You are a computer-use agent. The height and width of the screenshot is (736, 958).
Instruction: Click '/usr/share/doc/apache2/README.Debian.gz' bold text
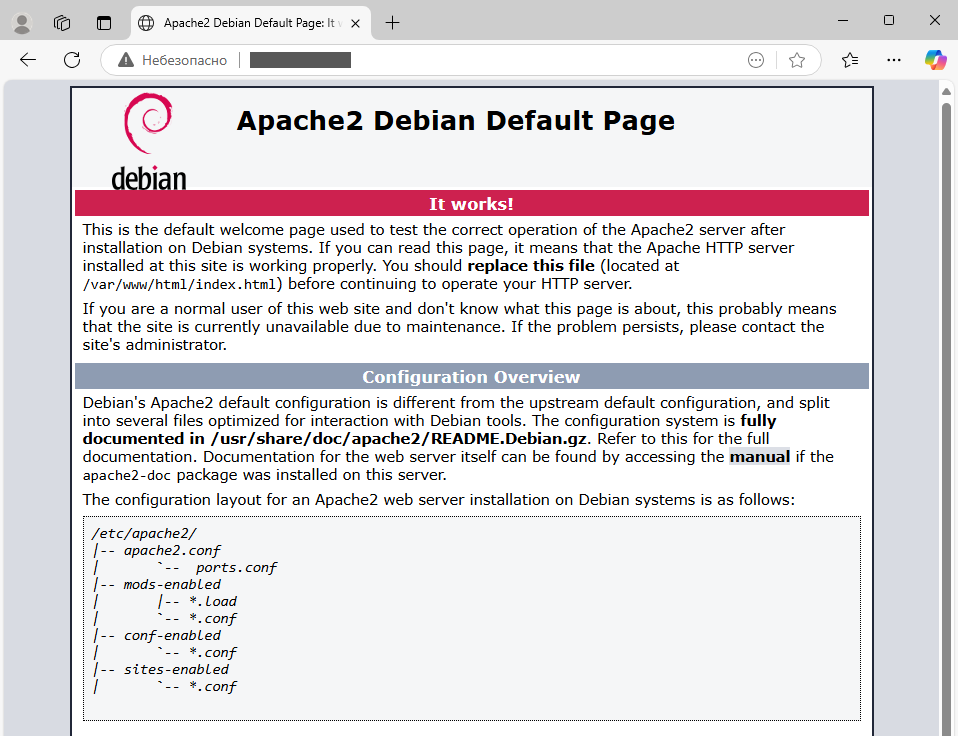(x=398, y=439)
